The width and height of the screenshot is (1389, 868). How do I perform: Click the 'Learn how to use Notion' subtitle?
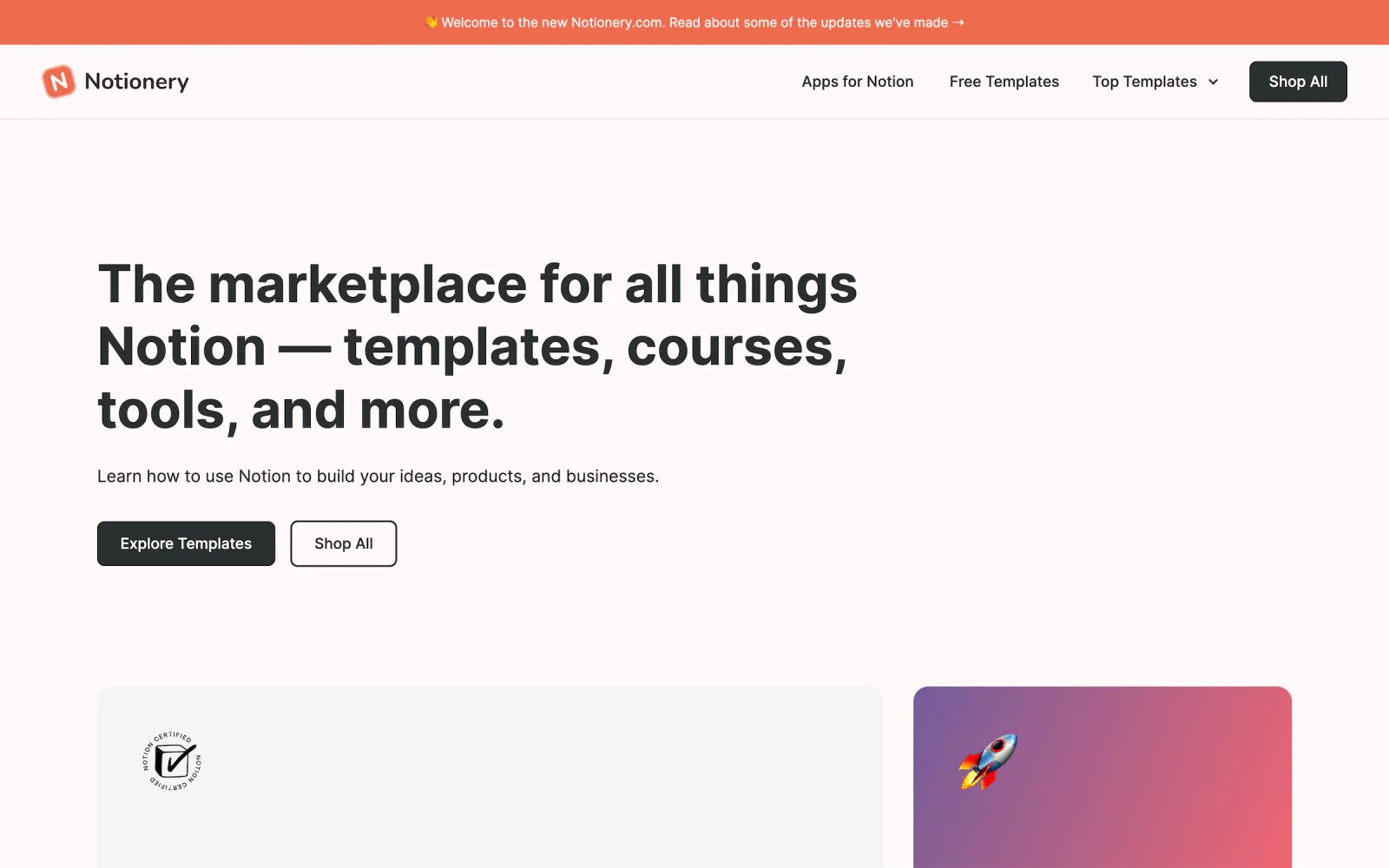pos(379,477)
